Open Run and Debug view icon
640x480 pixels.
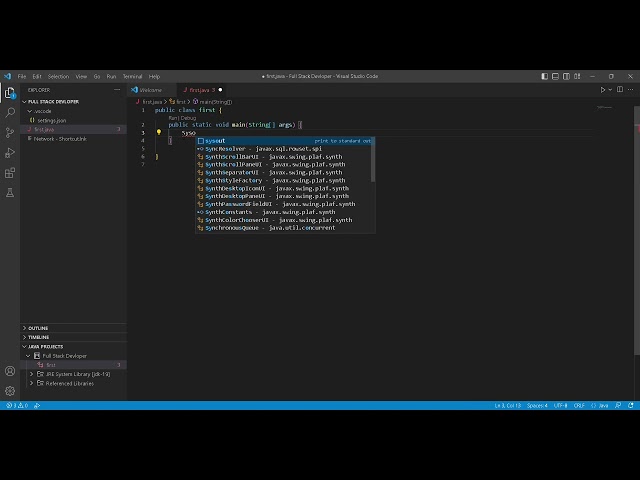(x=10, y=153)
